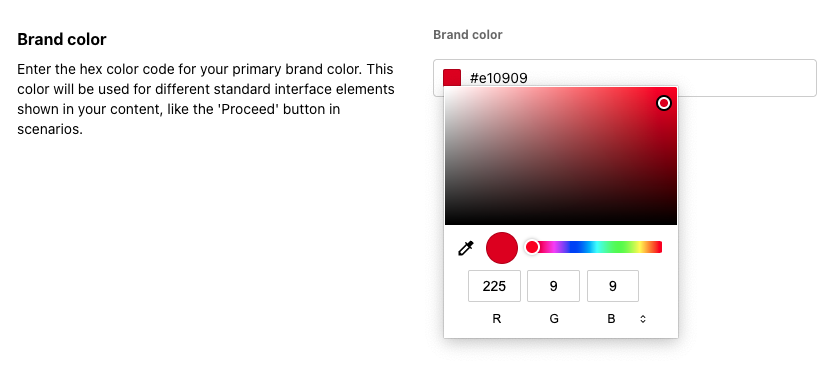Click the G label under the fields

tap(554, 319)
